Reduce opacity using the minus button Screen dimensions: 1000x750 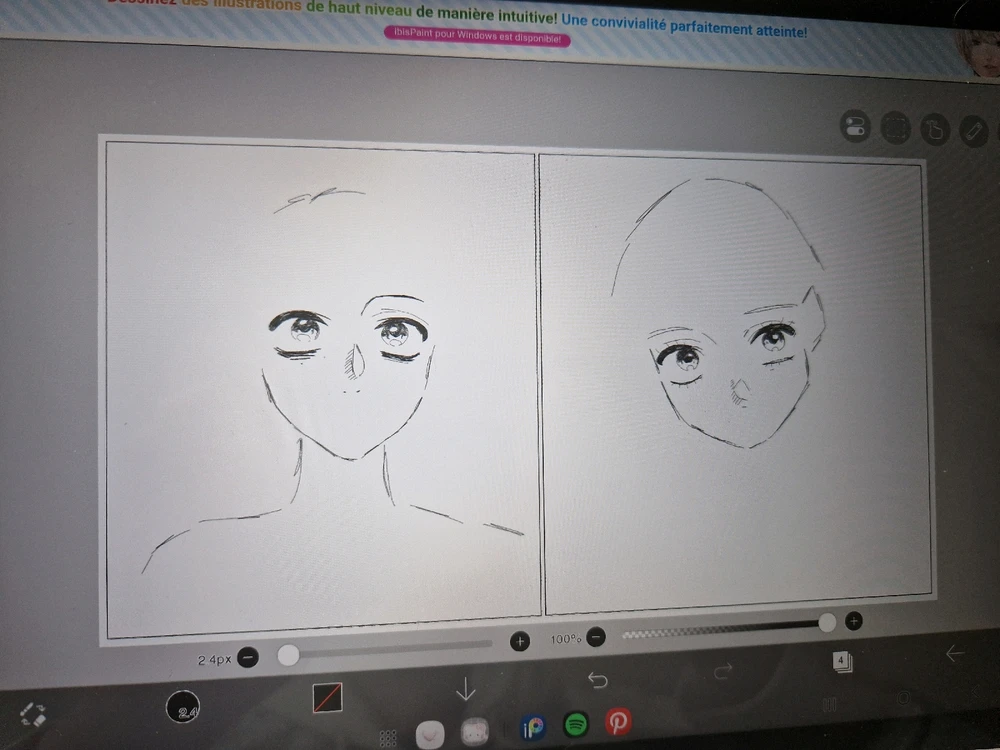click(x=596, y=637)
